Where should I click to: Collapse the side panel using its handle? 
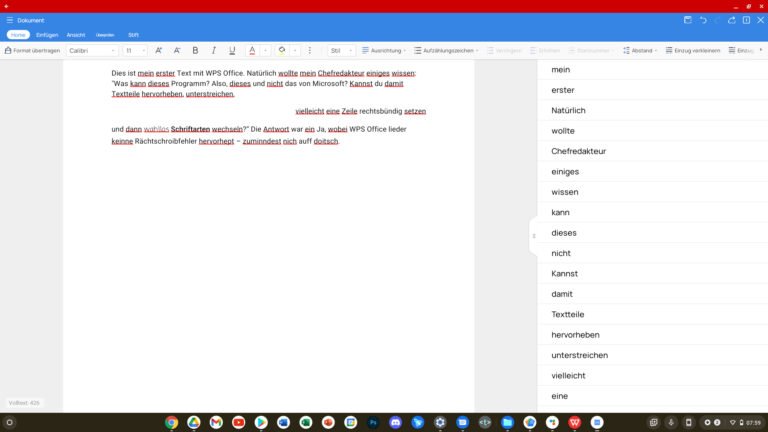534,236
